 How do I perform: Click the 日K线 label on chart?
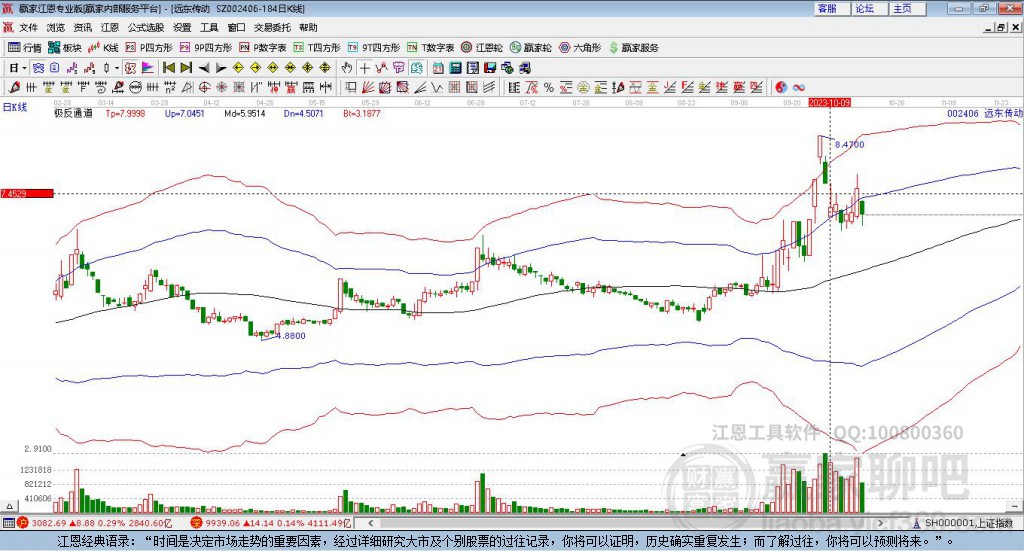15,108
